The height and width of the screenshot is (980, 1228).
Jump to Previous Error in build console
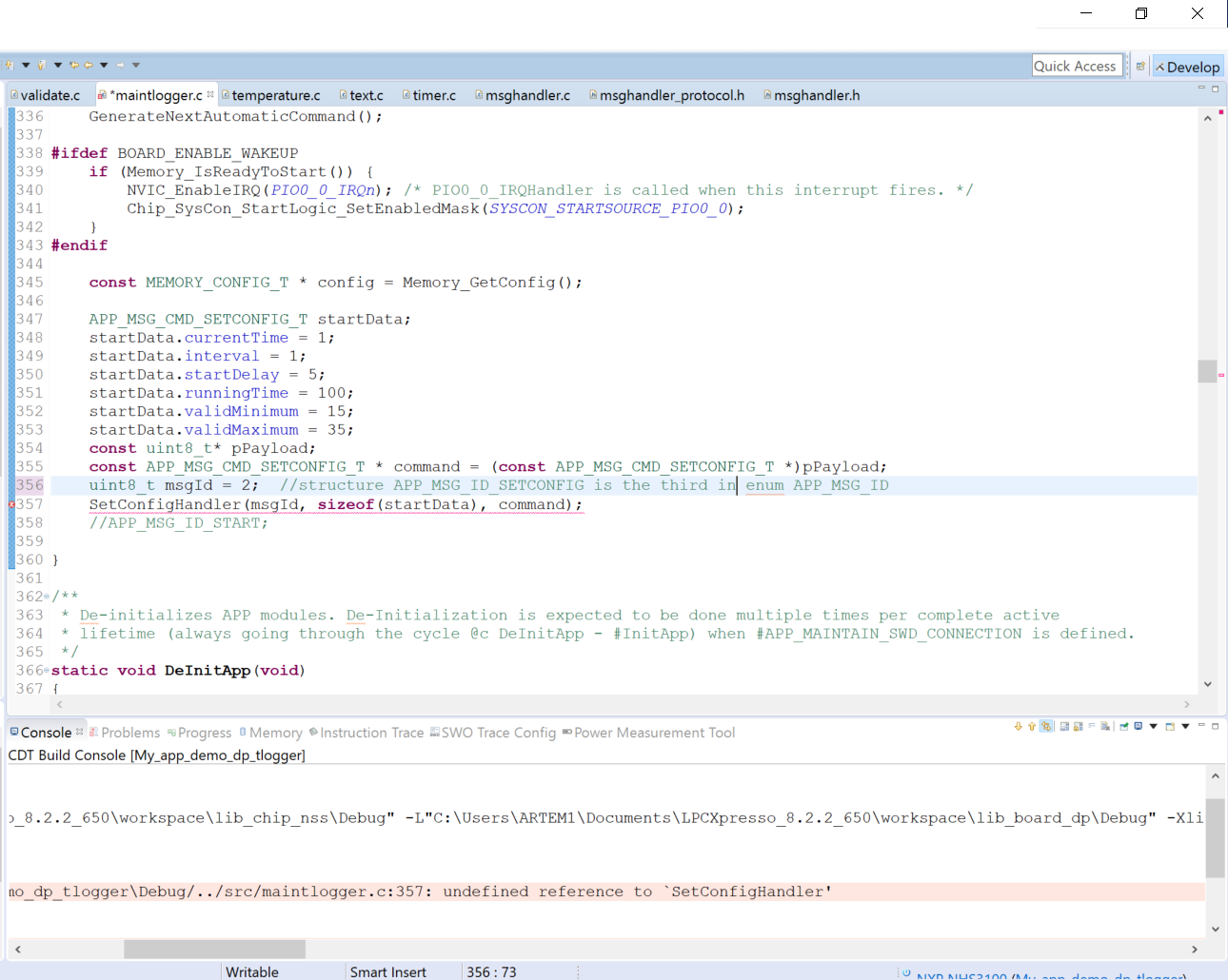(1031, 731)
